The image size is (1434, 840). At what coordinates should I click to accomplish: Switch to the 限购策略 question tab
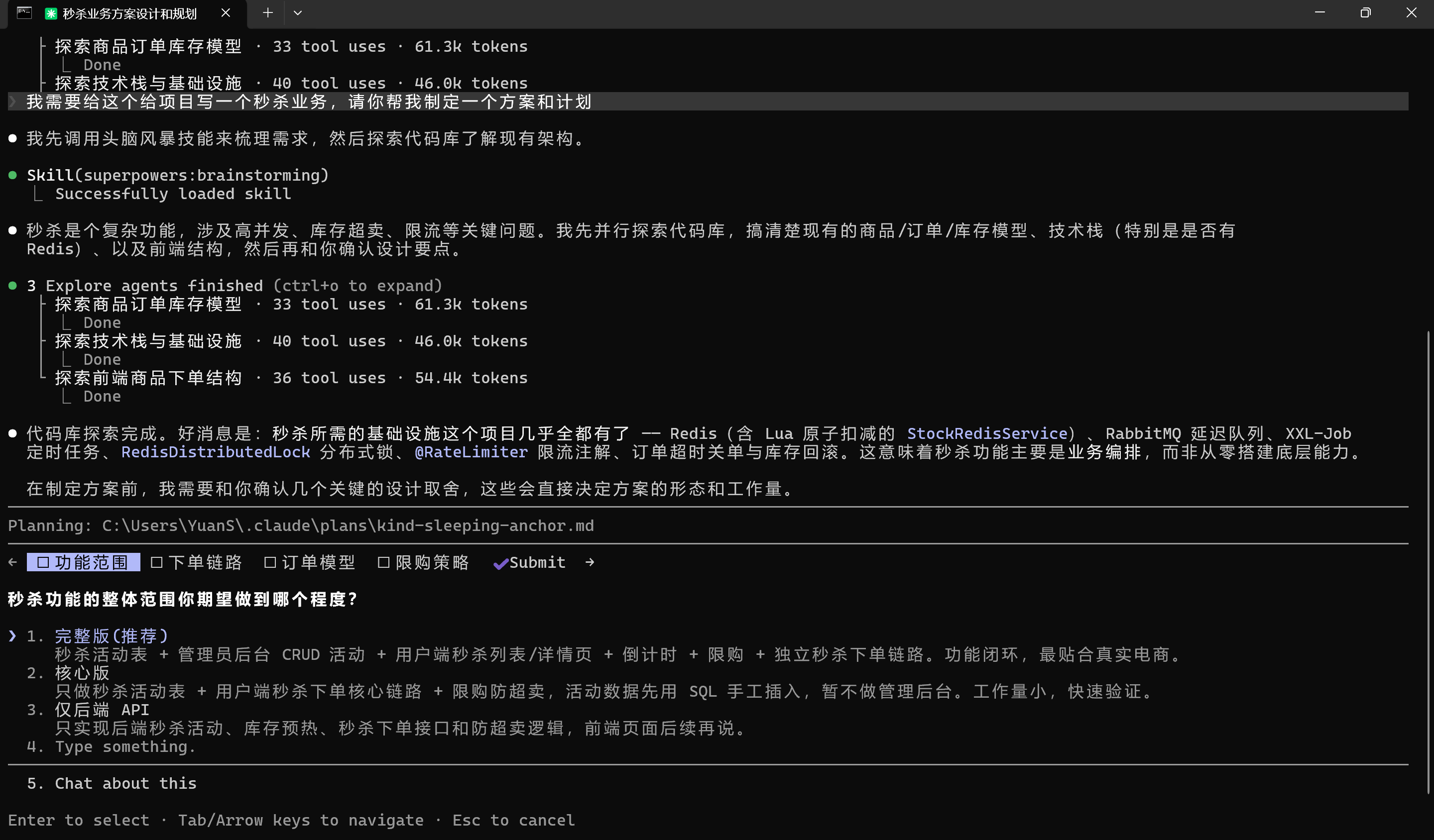(423, 562)
